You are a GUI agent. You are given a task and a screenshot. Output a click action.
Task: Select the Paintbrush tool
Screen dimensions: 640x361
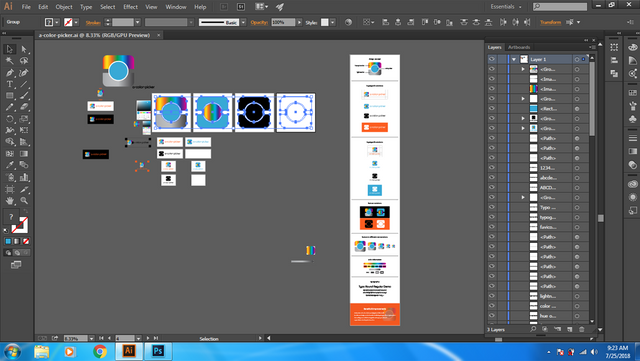(x=24, y=96)
